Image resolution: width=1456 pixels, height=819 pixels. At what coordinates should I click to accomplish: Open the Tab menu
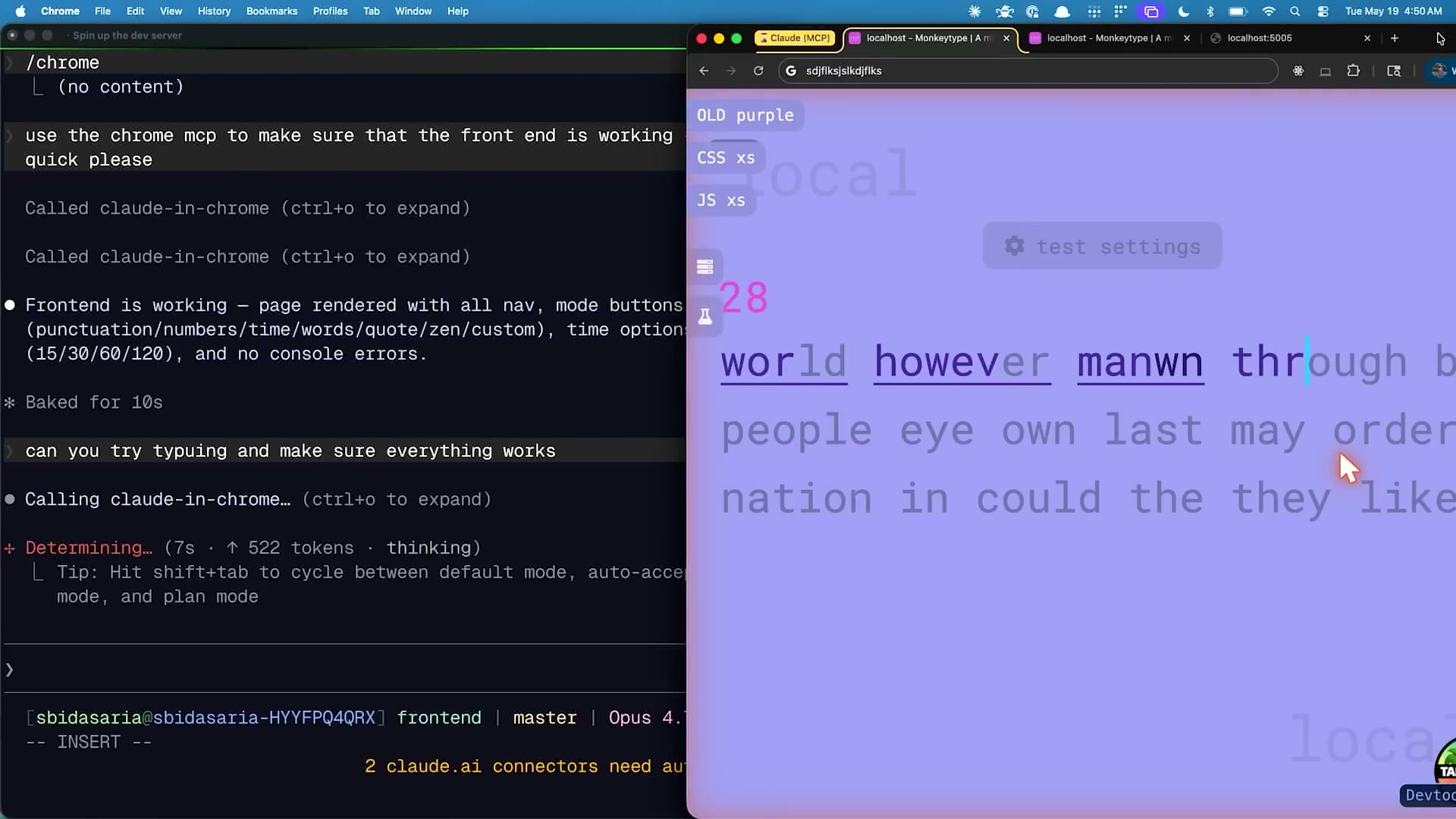372,11
